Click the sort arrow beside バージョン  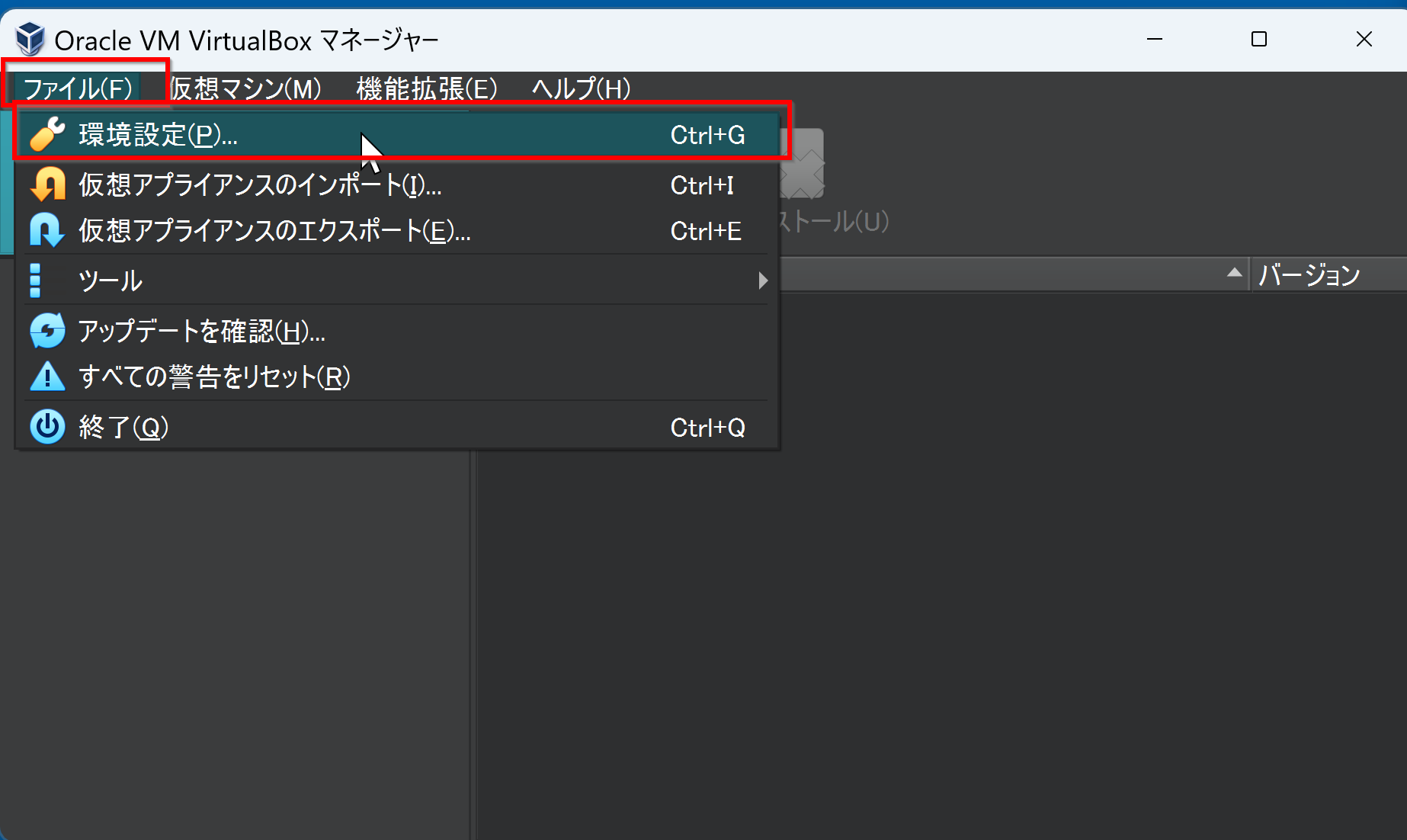[x=1235, y=273]
